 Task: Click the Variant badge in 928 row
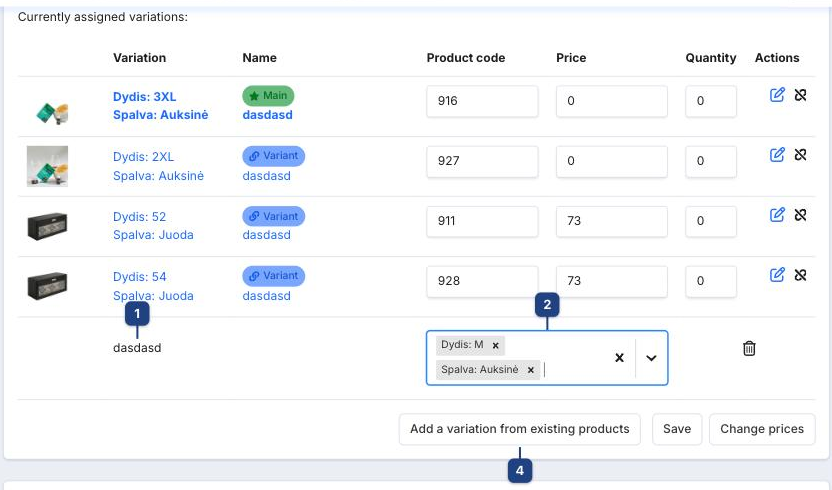point(273,276)
